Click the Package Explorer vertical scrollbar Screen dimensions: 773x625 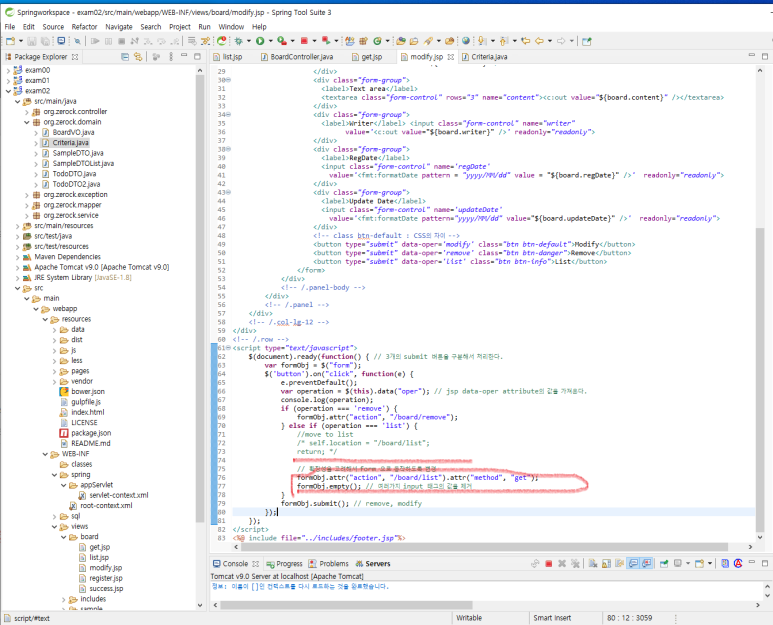click(x=200, y=298)
